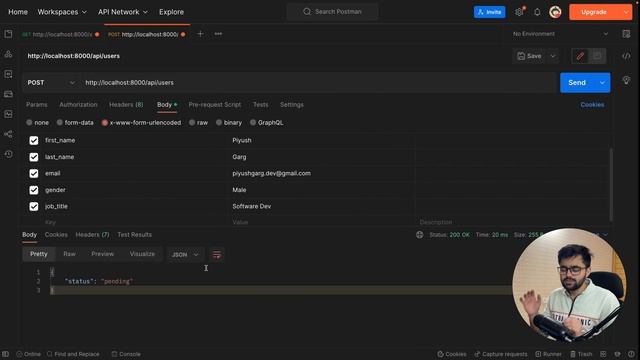Viewport: 640px width, 360px height.
Task: Open Workspaces menu dropdown
Action: [62, 12]
